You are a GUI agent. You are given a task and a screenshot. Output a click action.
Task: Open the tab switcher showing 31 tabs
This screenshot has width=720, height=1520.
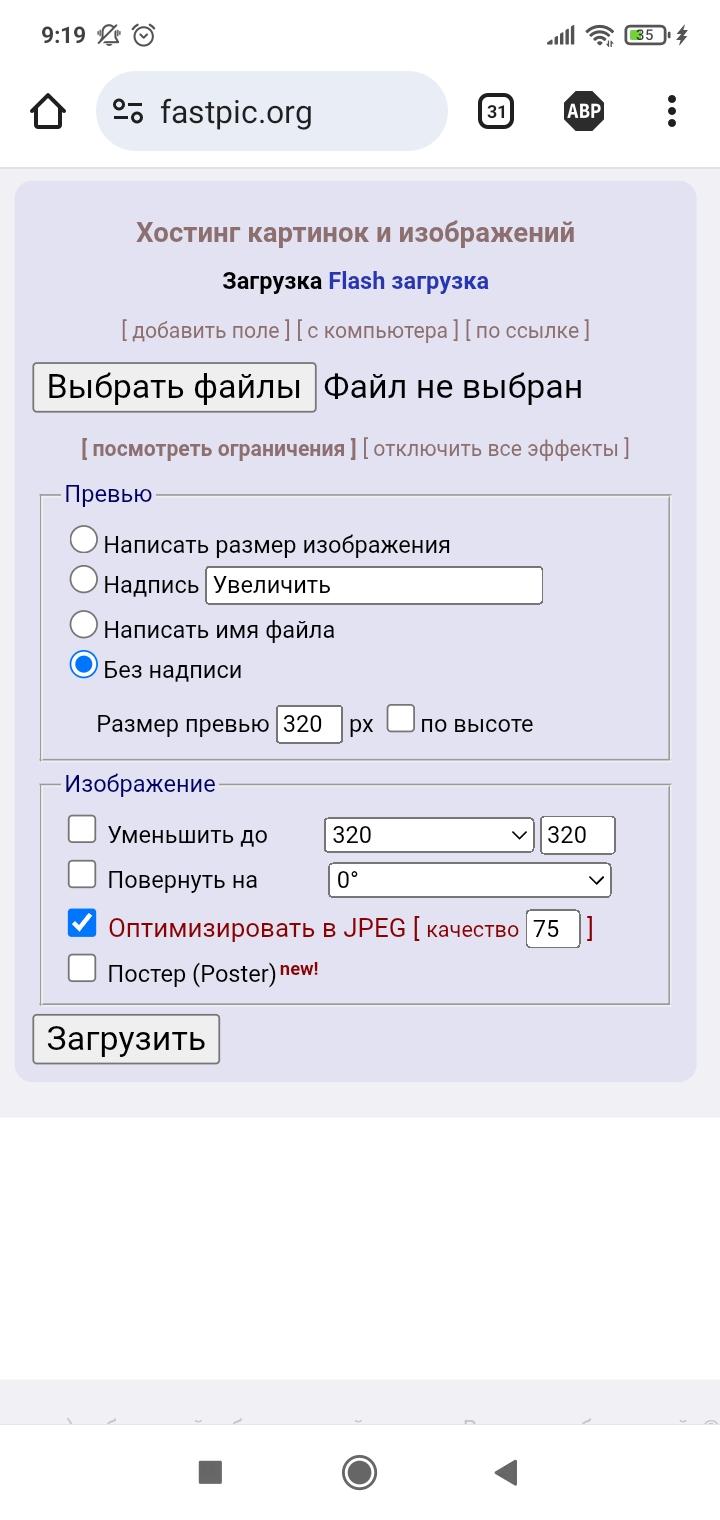pos(495,112)
